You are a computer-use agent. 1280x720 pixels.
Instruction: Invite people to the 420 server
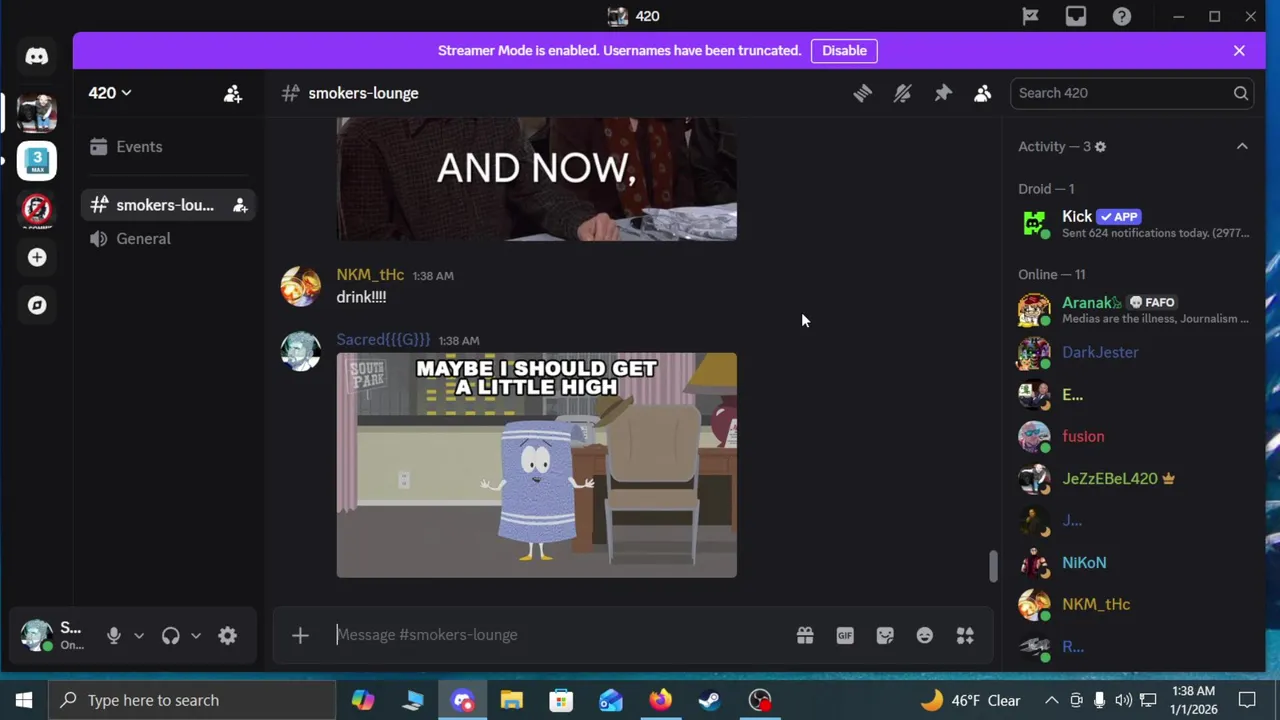click(x=233, y=93)
